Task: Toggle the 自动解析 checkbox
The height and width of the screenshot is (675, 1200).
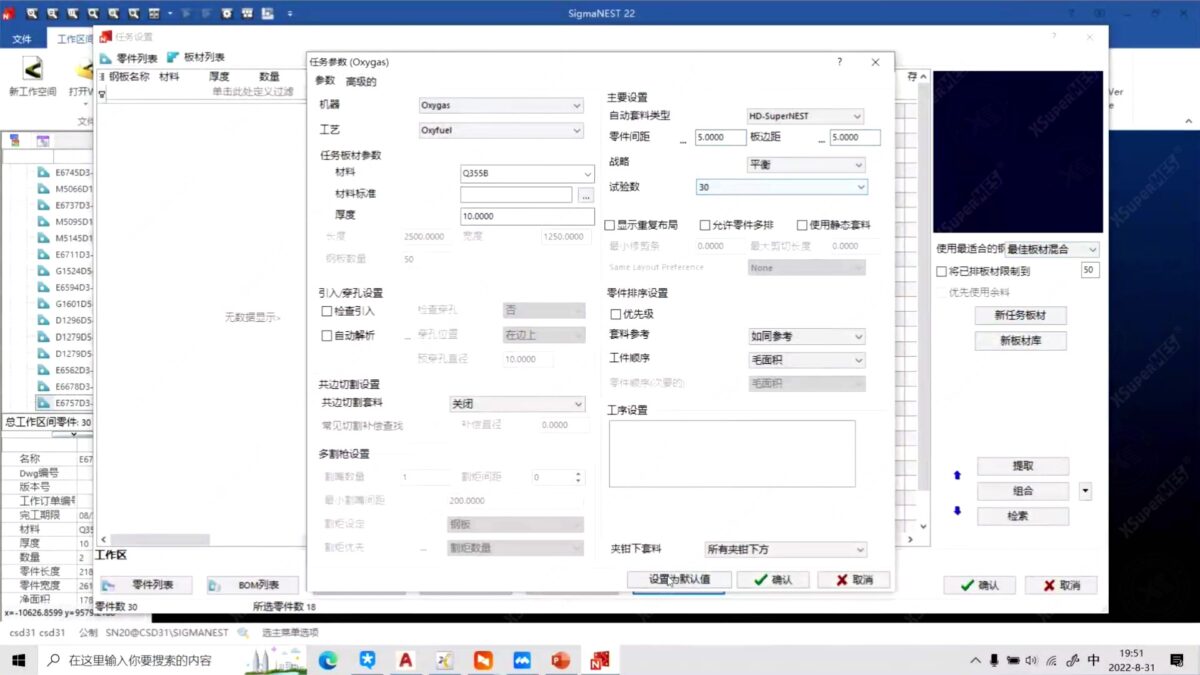Action: click(326, 336)
